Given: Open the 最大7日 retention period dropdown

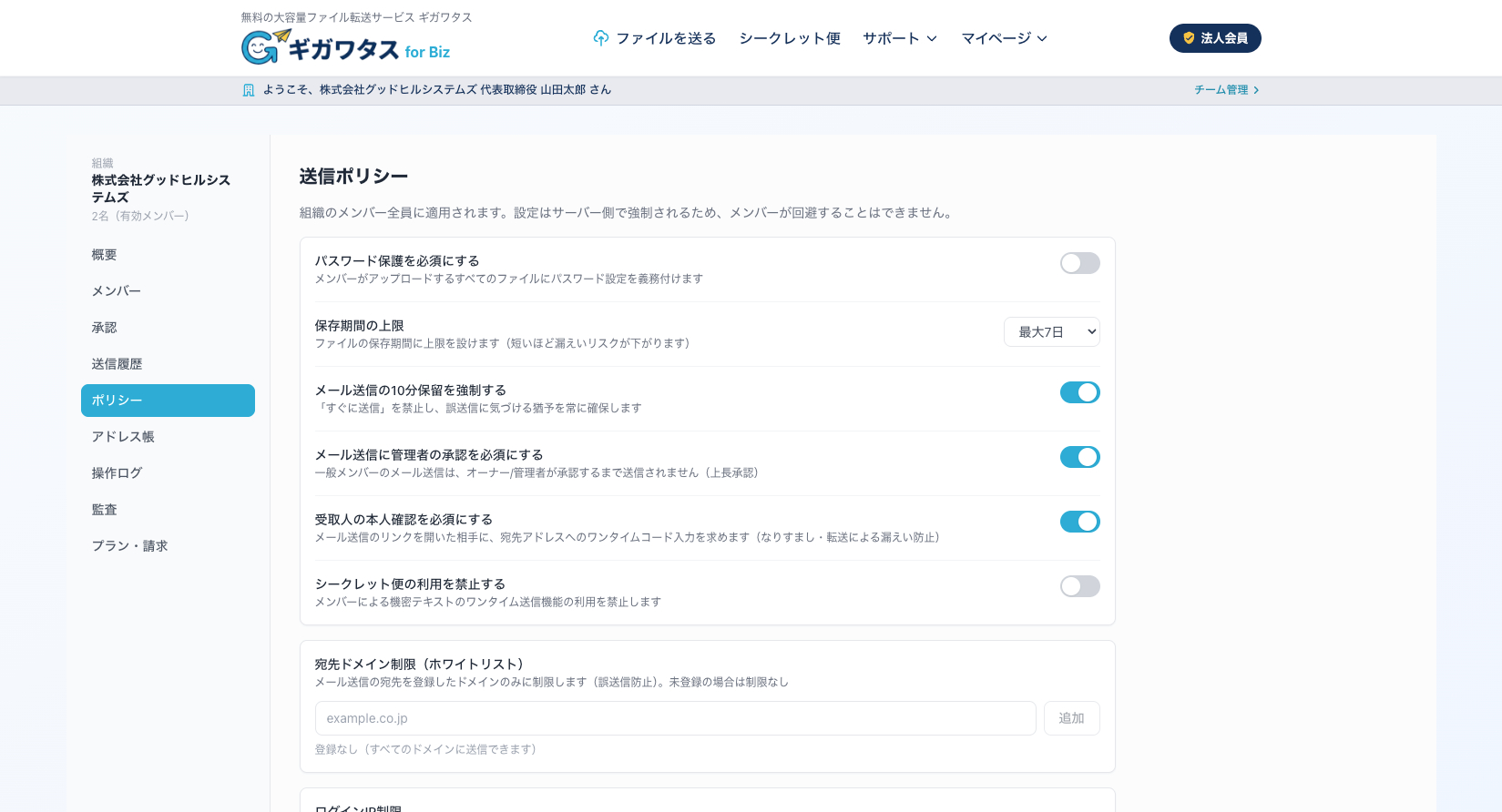Looking at the screenshot, I should (x=1051, y=332).
